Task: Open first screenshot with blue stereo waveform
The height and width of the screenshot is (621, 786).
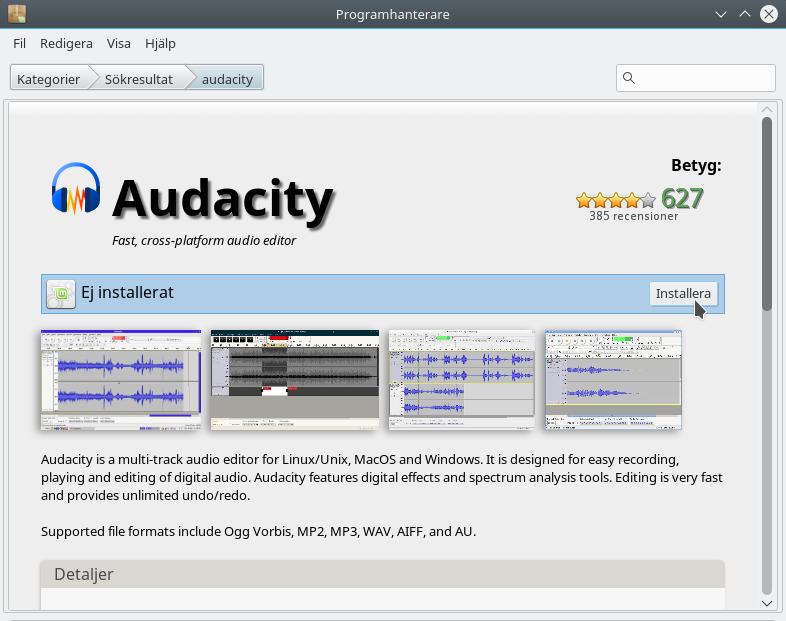Action: coord(121,380)
